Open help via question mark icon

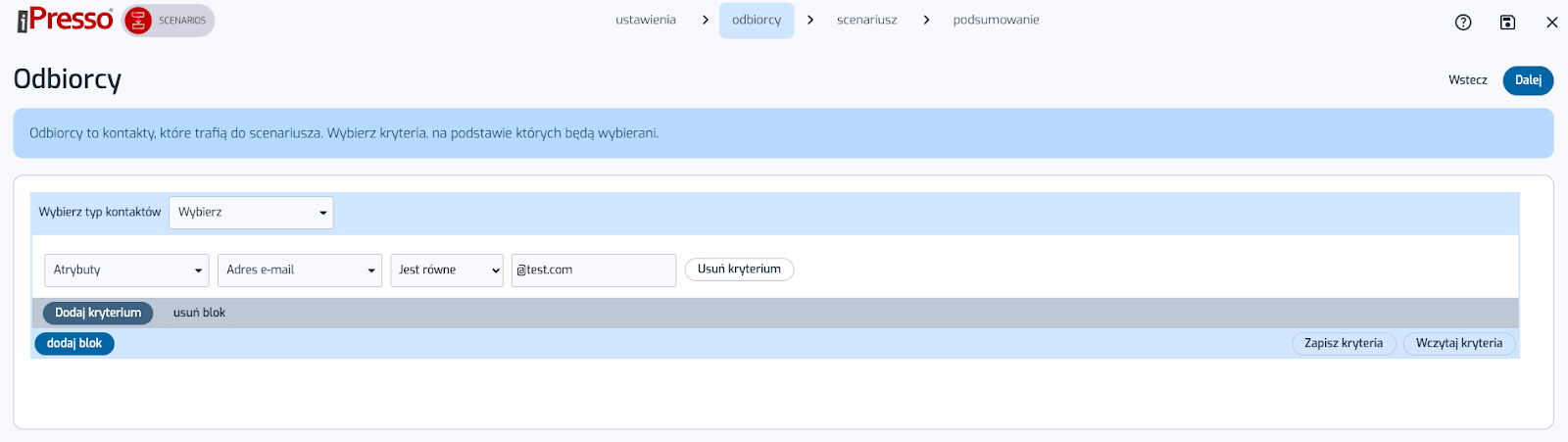[1463, 22]
